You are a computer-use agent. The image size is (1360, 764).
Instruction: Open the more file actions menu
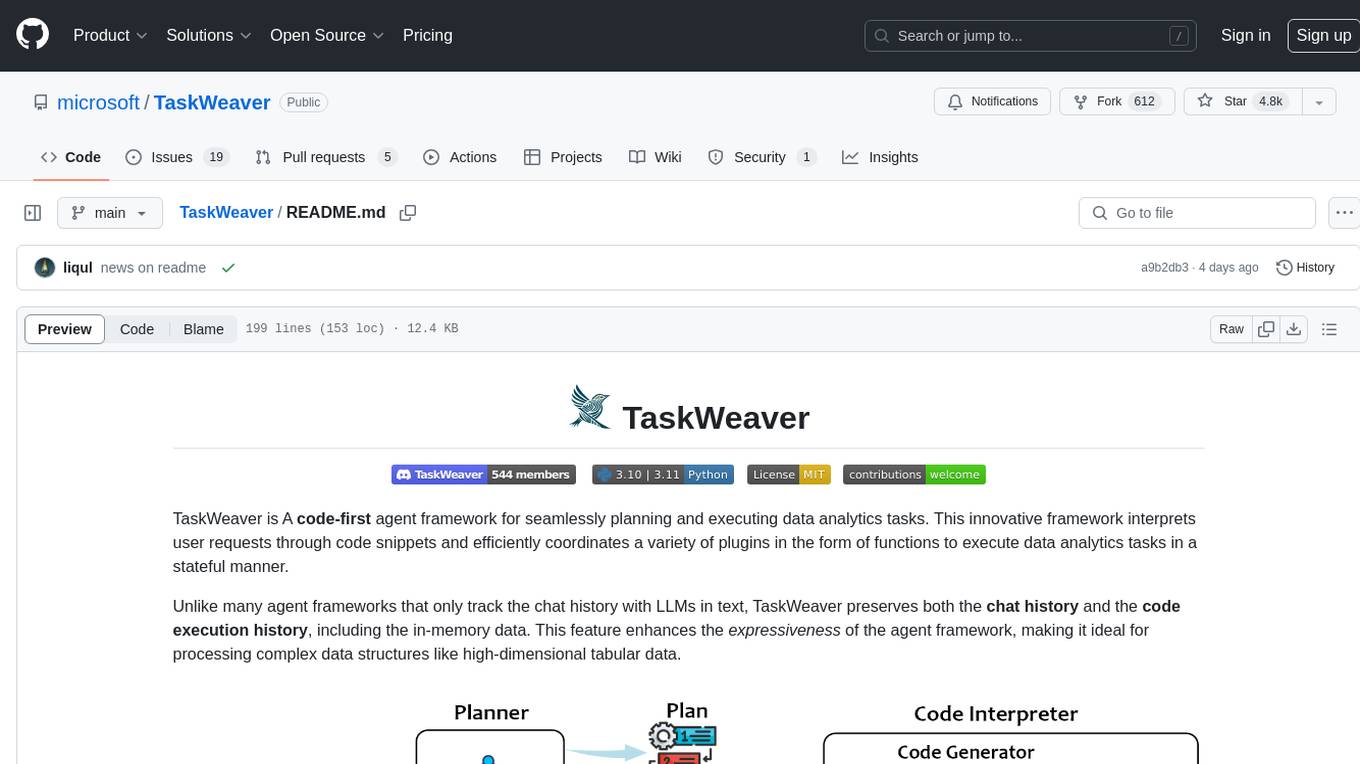[x=1344, y=213]
